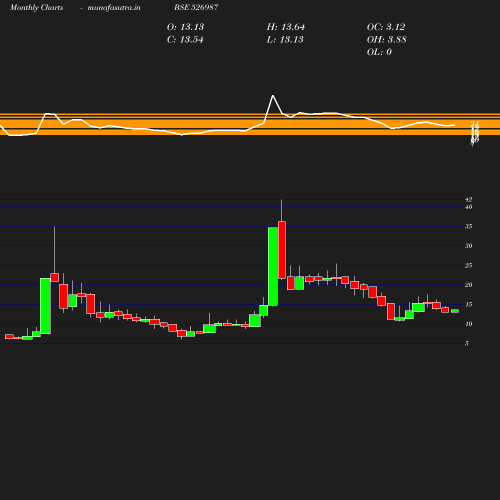Click the high value 'H: 13.64'
Image resolution: width=500 pixels, height=500 pixels.
point(286,27)
